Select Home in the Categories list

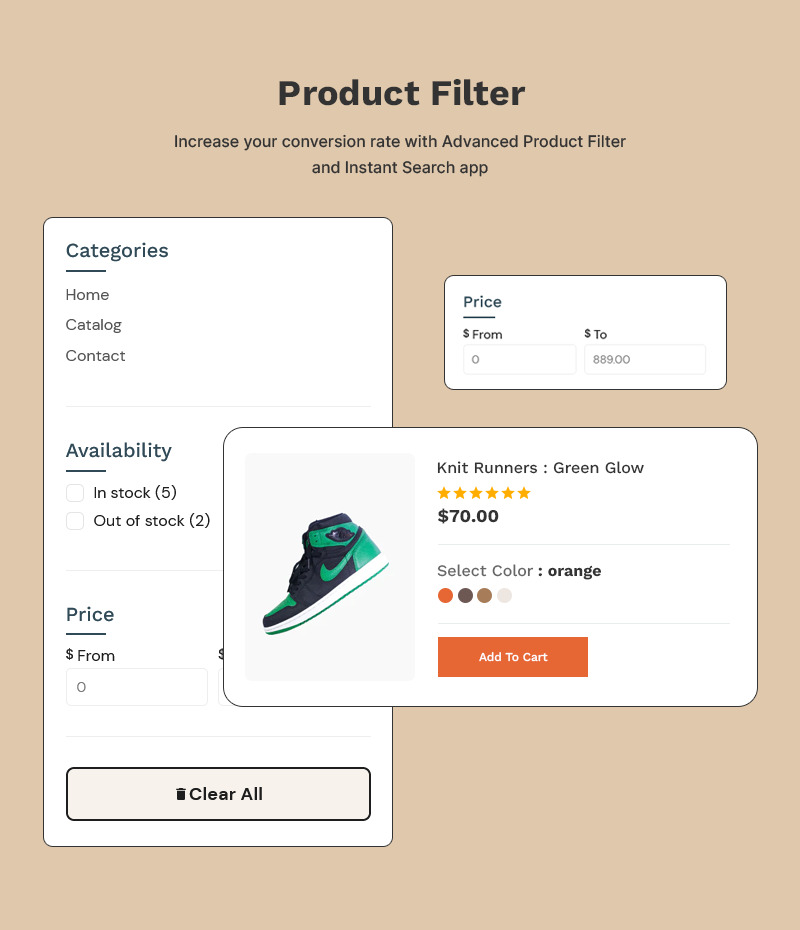click(87, 295)
